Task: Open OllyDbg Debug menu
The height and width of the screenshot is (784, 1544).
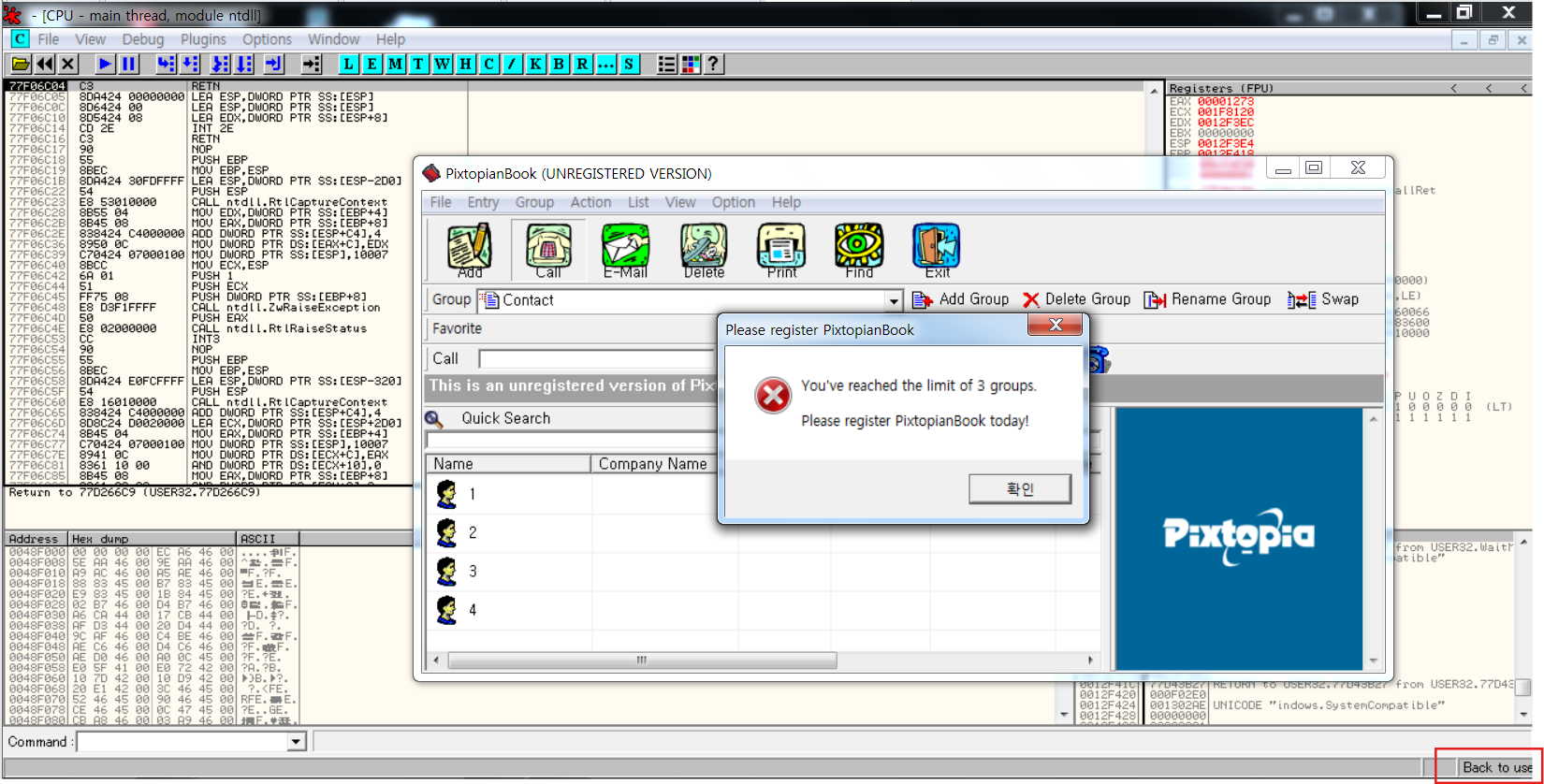Action: pyautogui.click(x=143, y=39)
